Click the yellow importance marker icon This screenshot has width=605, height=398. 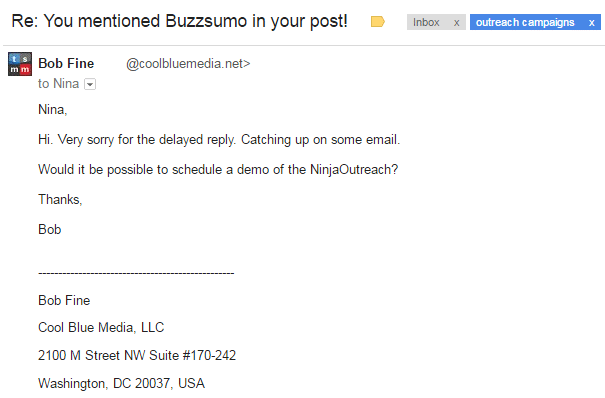coord(378,22)
